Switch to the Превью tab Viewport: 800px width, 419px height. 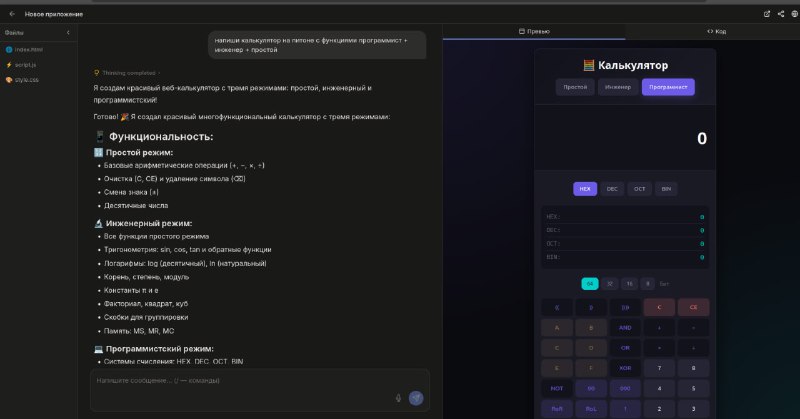(535, 31)
